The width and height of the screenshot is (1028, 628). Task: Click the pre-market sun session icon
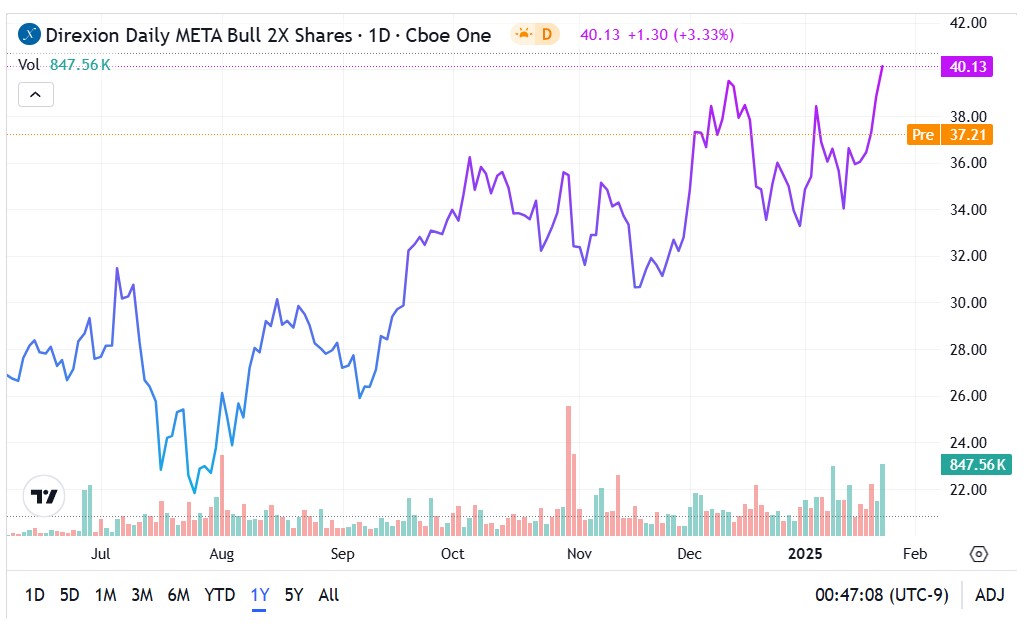[524, 35]
